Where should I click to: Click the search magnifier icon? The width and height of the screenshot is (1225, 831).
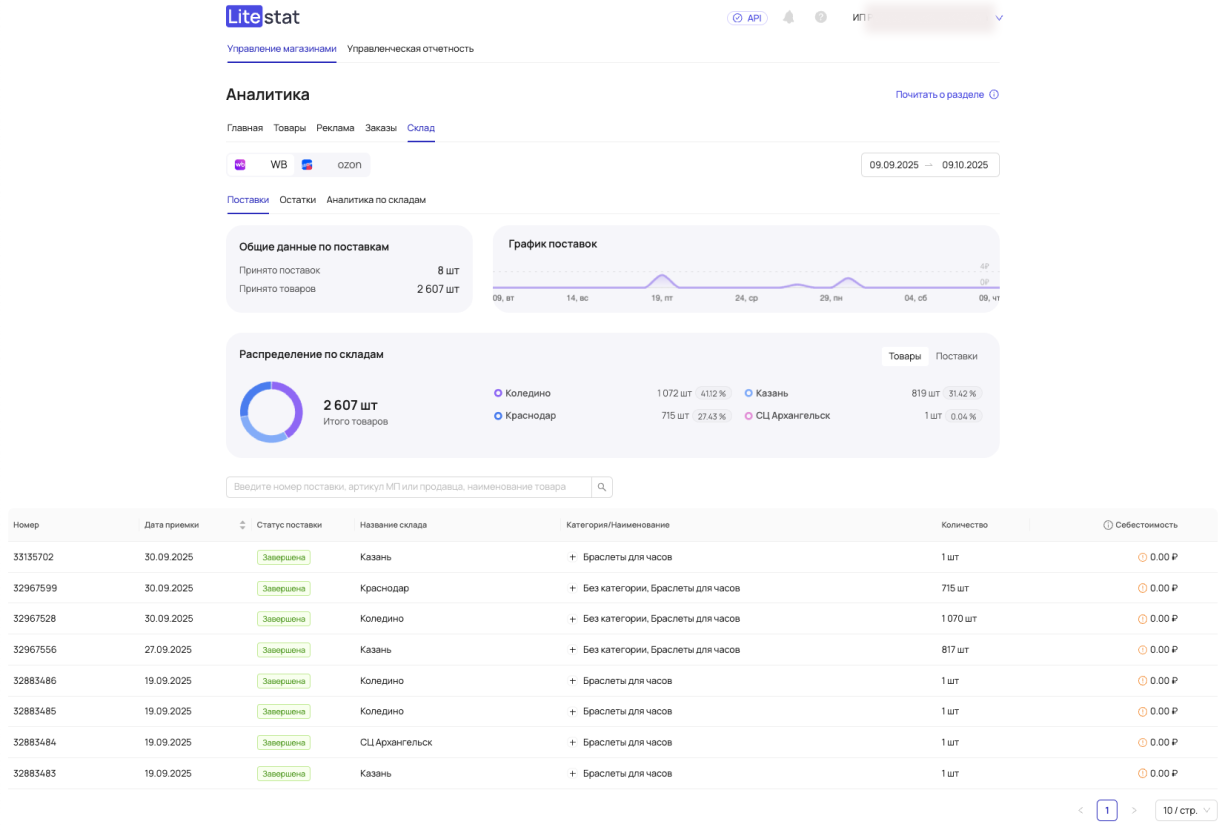coord(602,487)
